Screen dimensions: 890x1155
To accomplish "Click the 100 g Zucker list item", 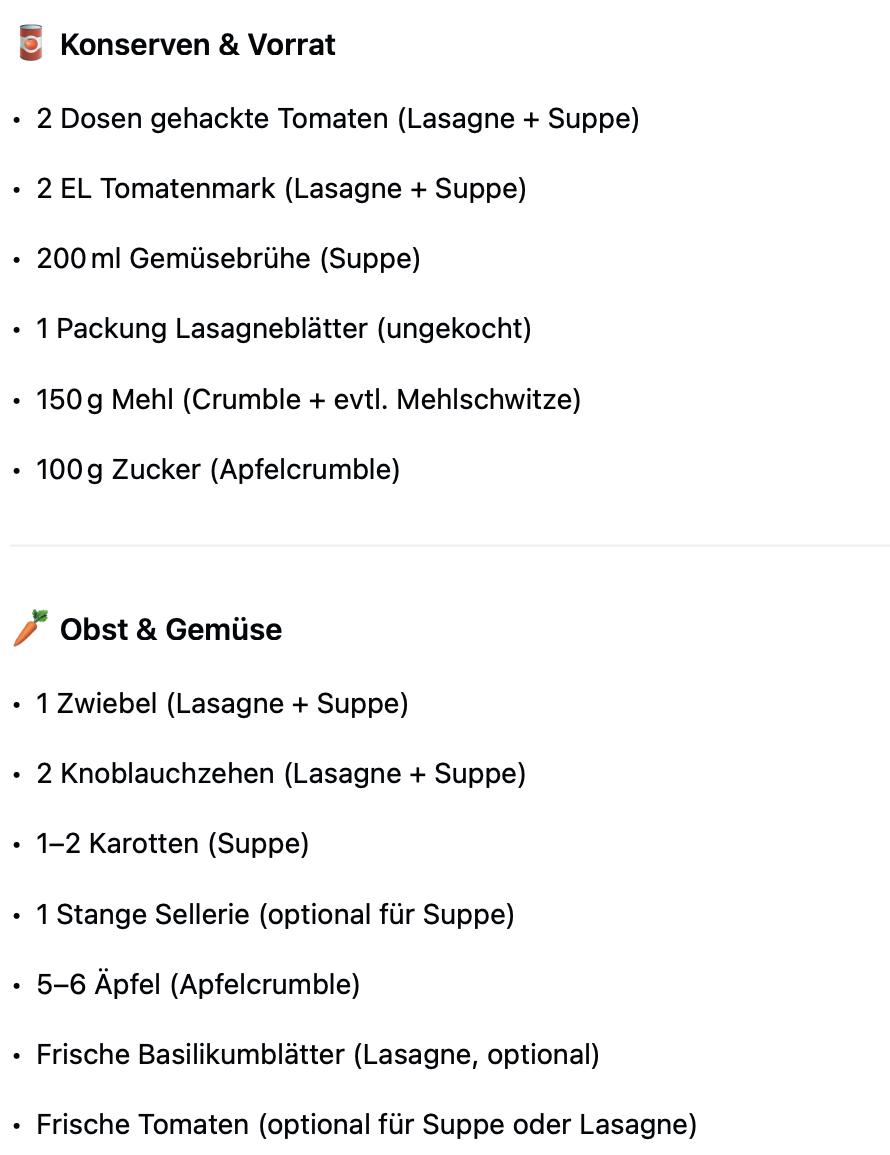I will coord(218,469).
